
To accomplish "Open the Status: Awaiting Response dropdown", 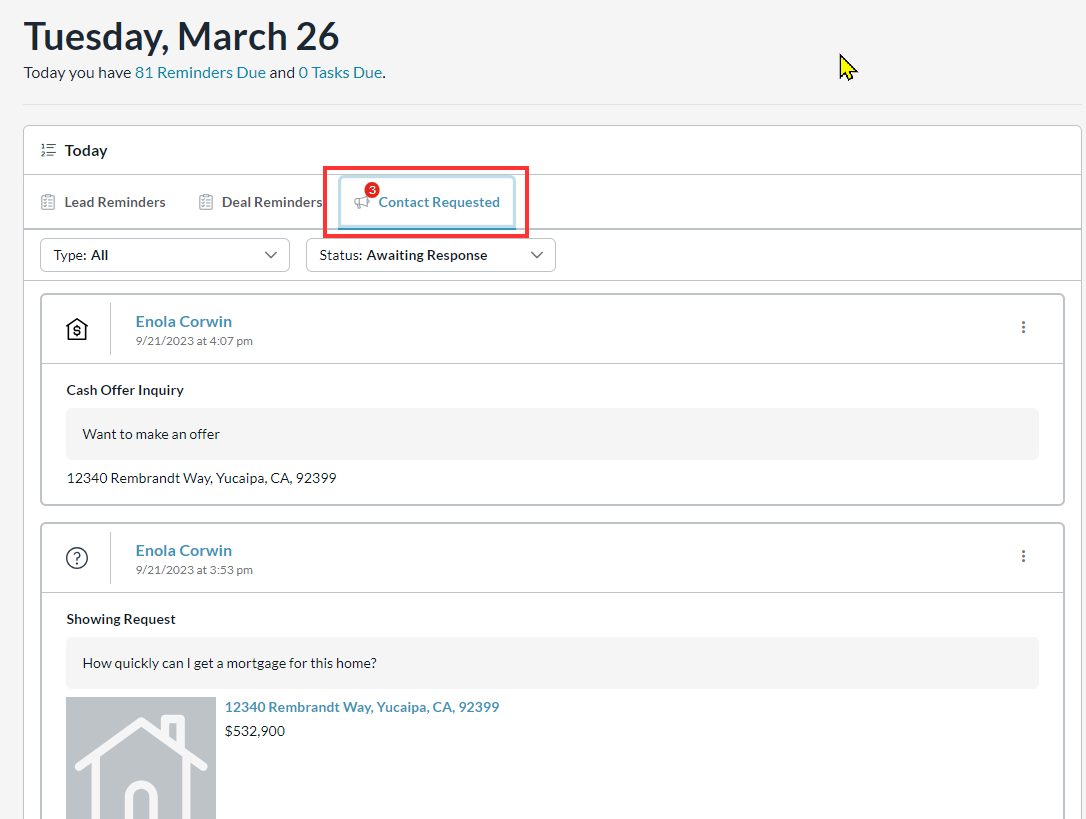I will click(430, 255).
